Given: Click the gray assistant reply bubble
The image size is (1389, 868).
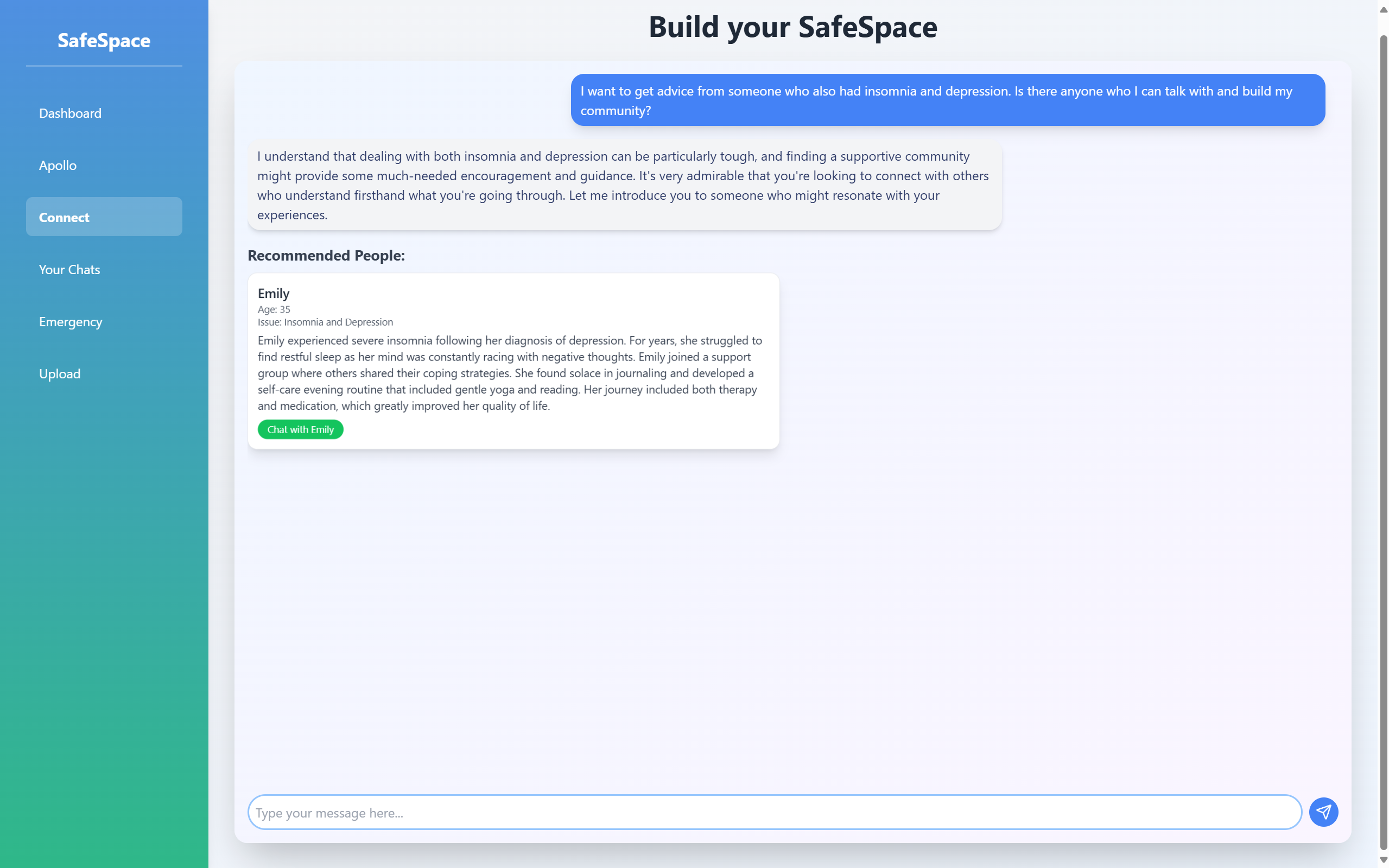Looking at the screenshot, I should click(624, 185).
